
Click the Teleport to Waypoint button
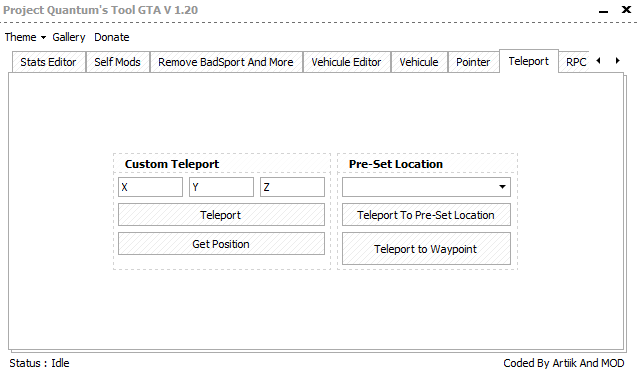click(x=426, y=249)
